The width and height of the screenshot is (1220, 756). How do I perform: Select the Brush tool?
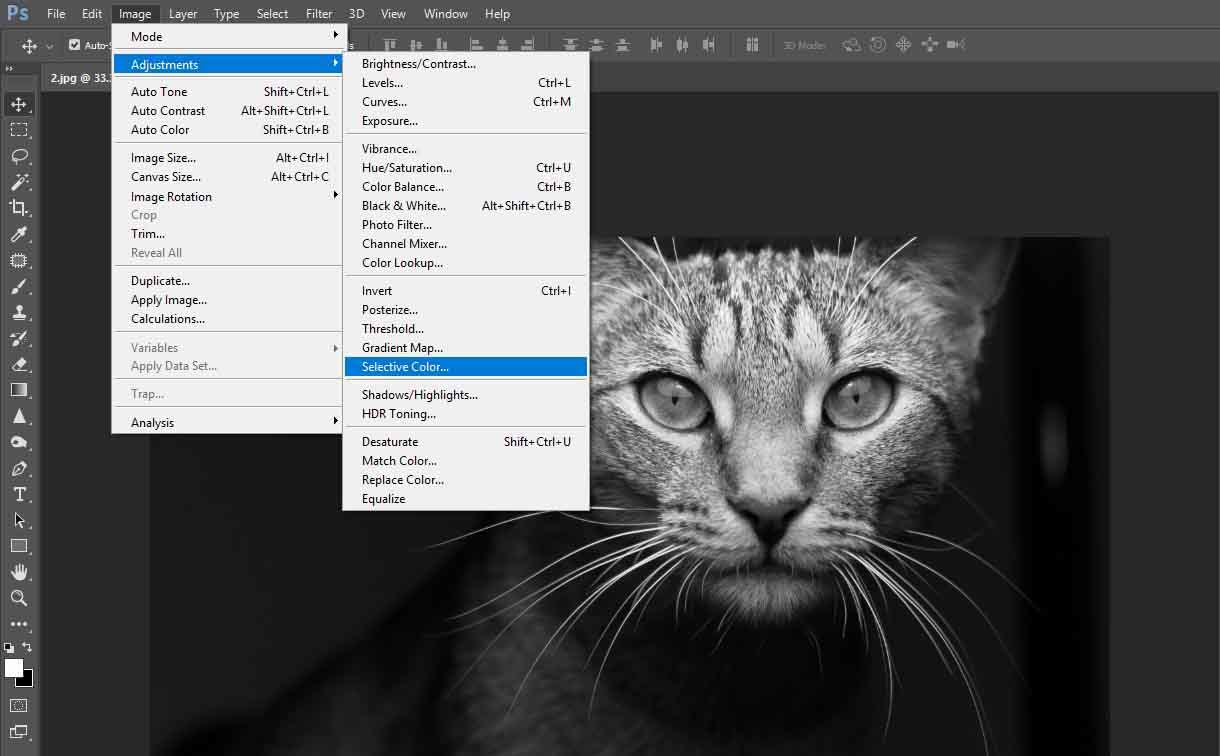(19, 286)
